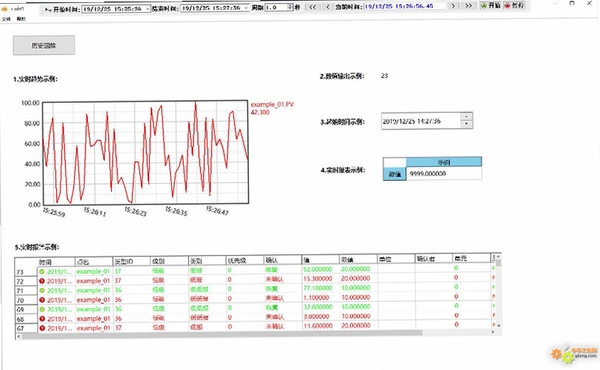Click the red alarm icon in row 70

pos(42,300)
